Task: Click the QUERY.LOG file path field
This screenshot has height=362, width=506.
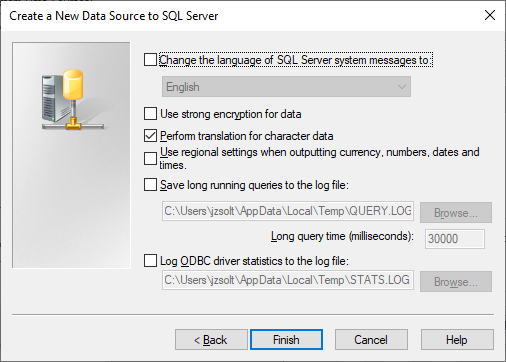Action: [288, 211]
